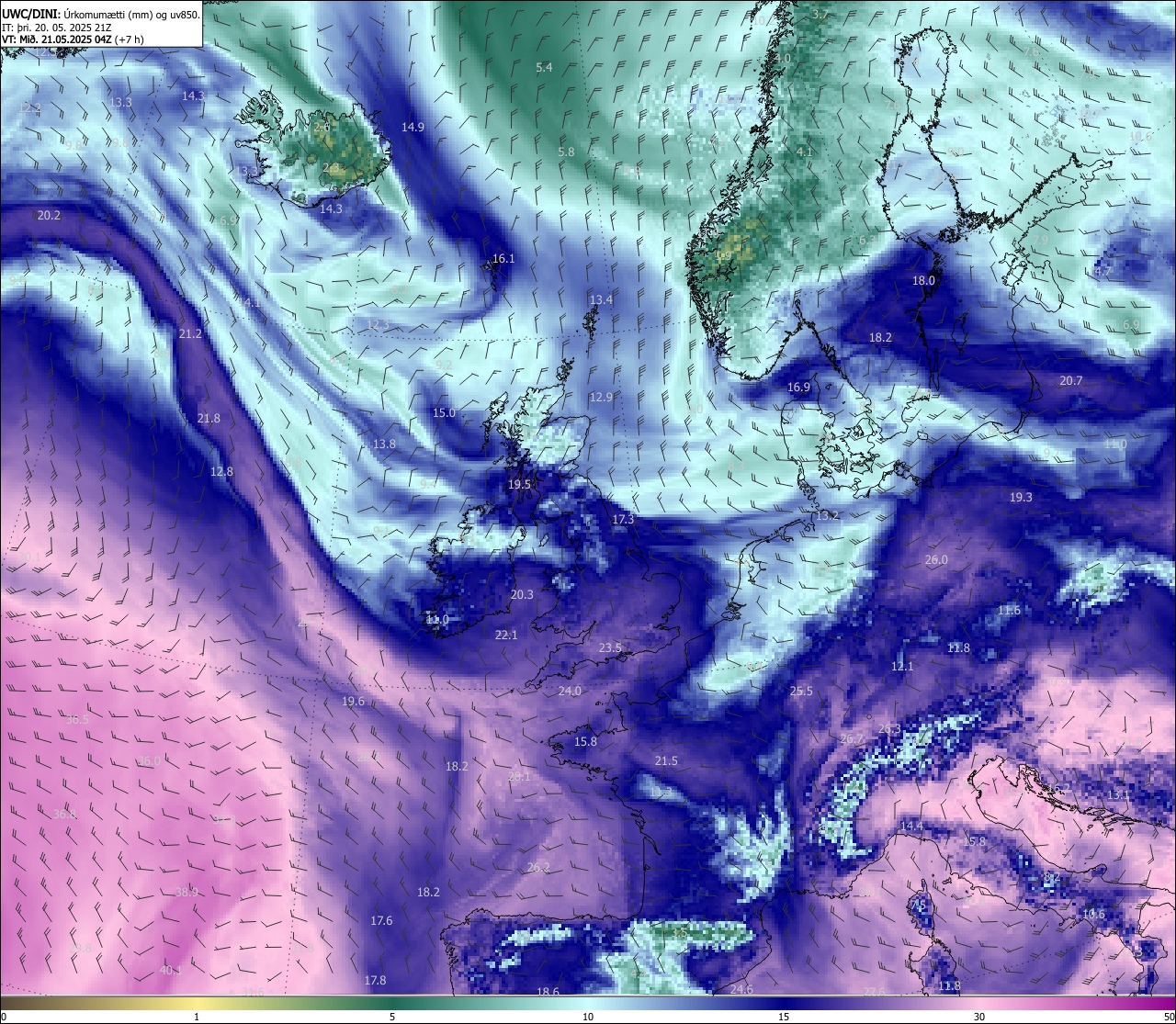Click the '26.0' value on the map

click(936, 560)
